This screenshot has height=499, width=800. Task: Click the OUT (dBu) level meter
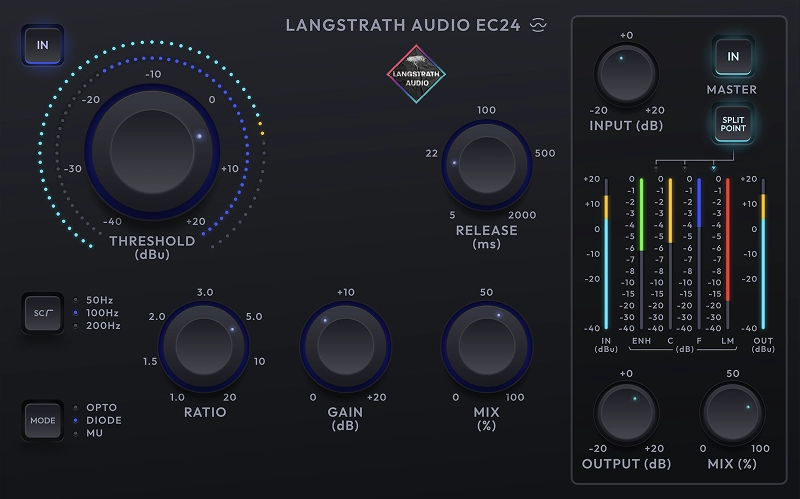coord(763,253)
